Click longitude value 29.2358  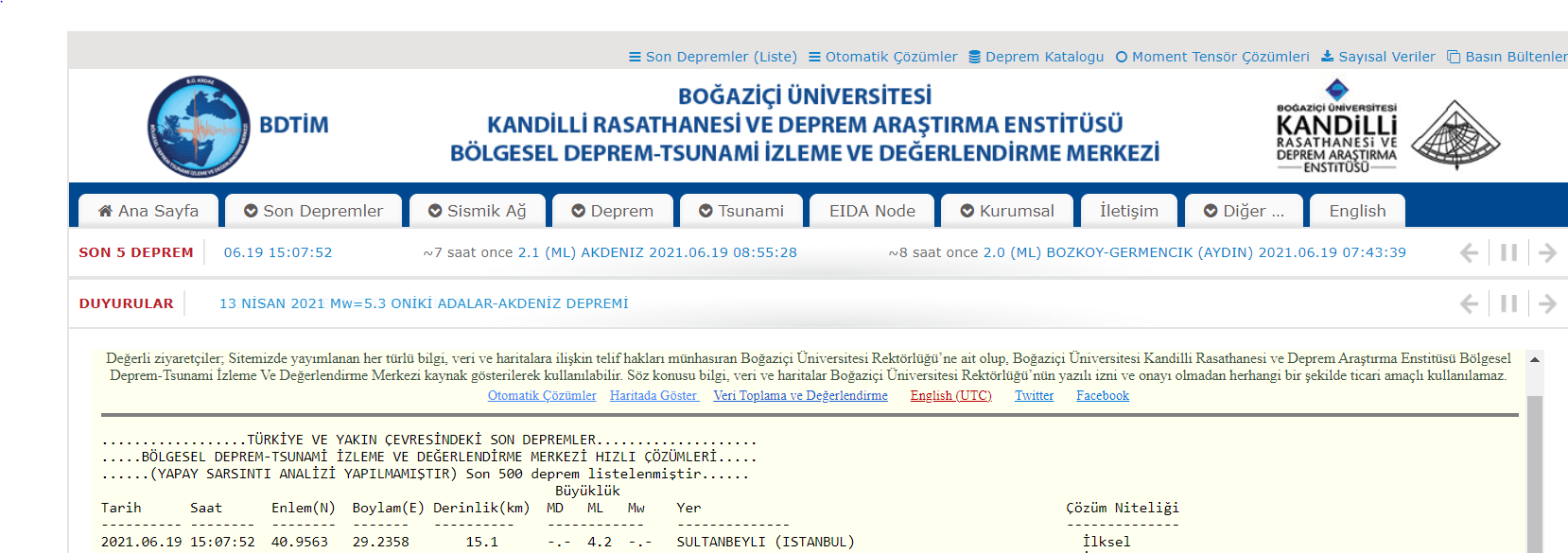(381, 542)
